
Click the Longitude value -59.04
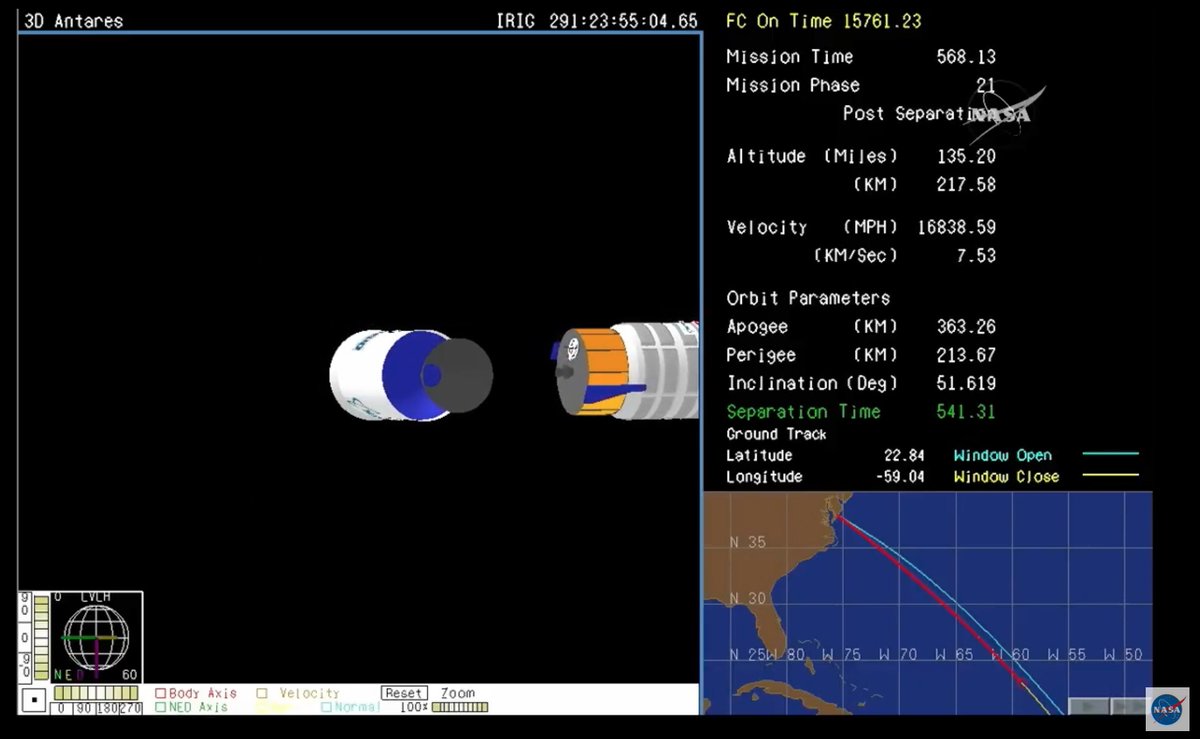coord(899,477)
